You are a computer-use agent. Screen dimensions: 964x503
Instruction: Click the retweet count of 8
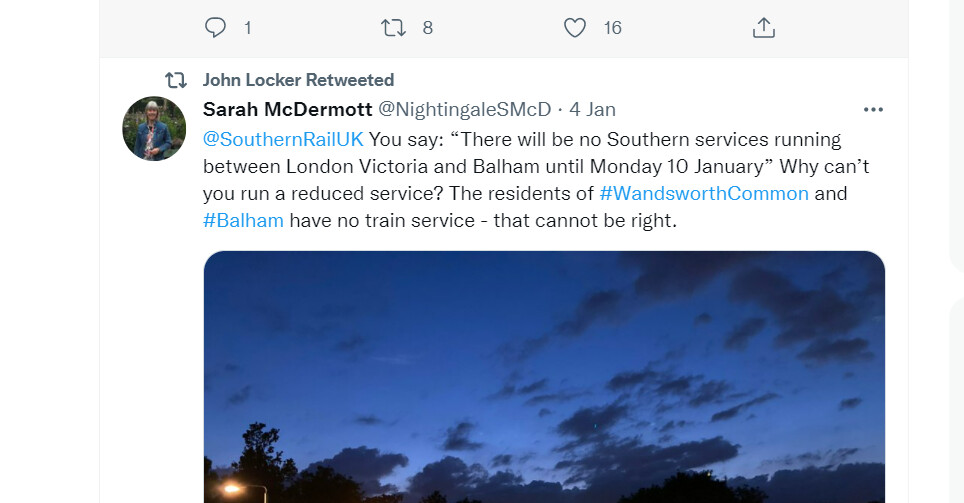click(427, 28)
